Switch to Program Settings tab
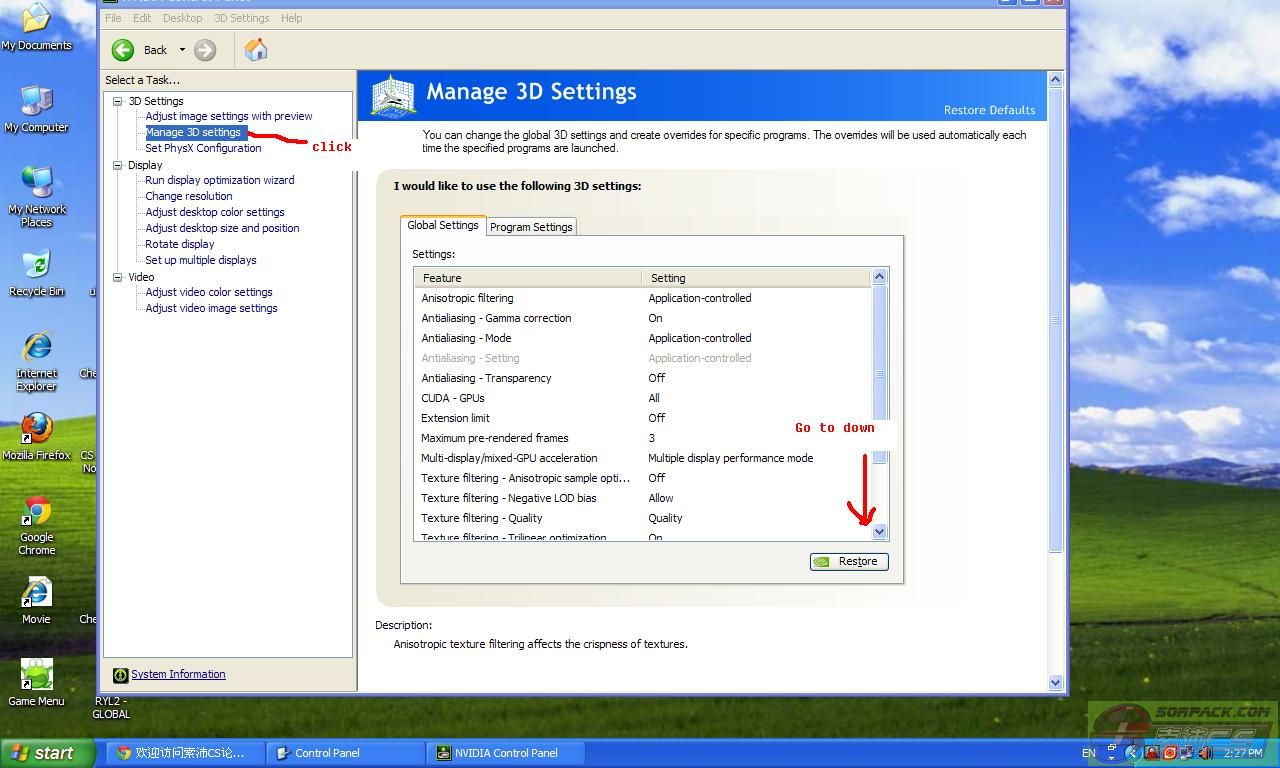Image resolution: width=1280 pixels, height=768 pixels. click(531, 227)
